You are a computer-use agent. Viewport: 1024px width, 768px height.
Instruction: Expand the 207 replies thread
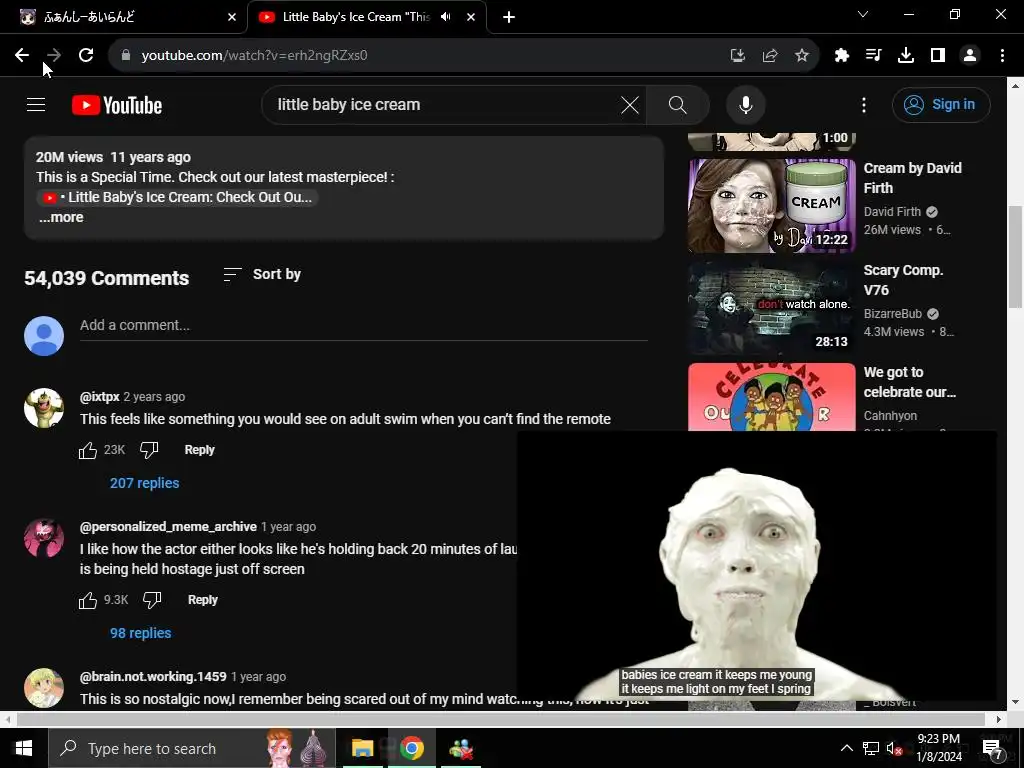click(x=144, y=483)
